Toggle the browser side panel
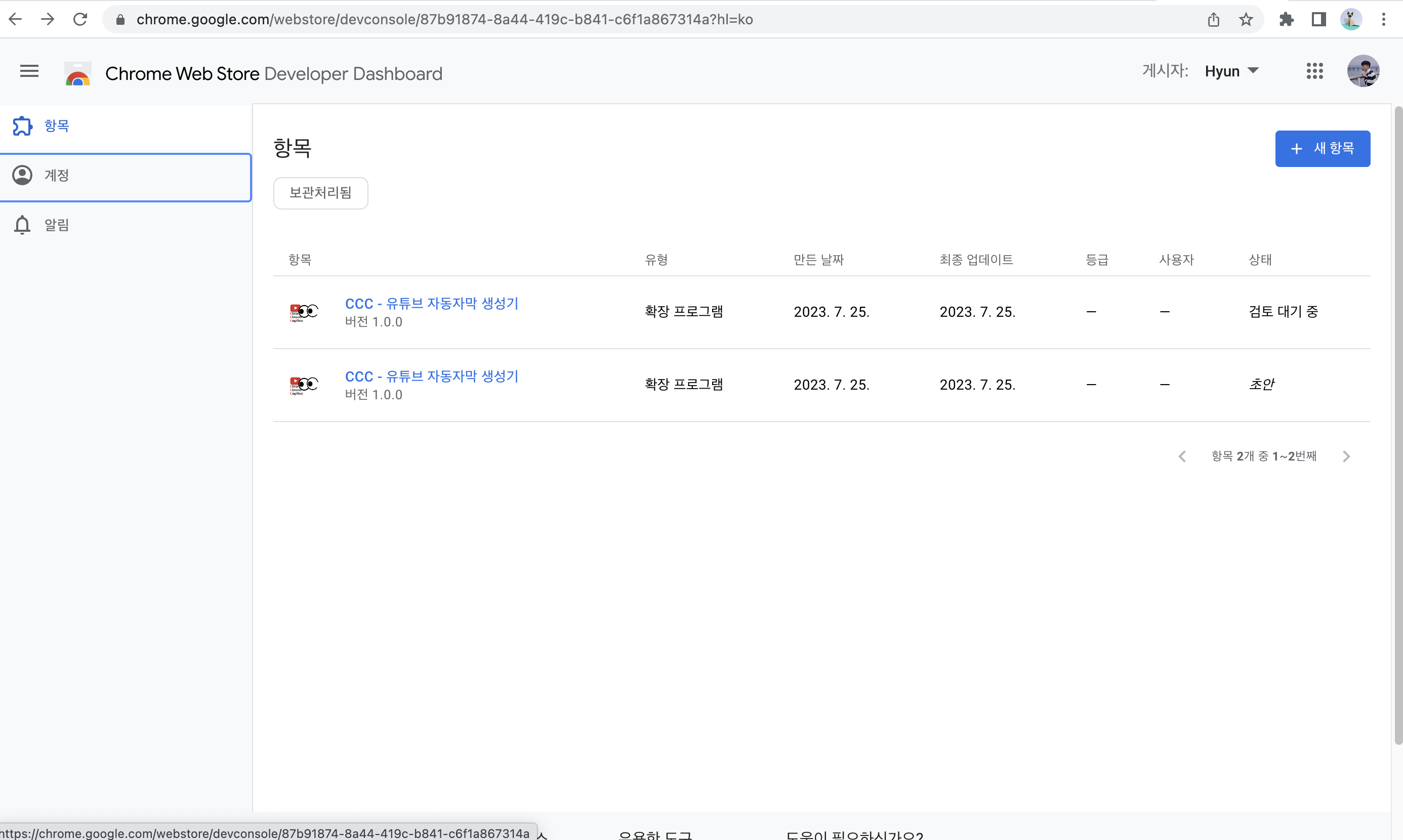 point(1318,20)
